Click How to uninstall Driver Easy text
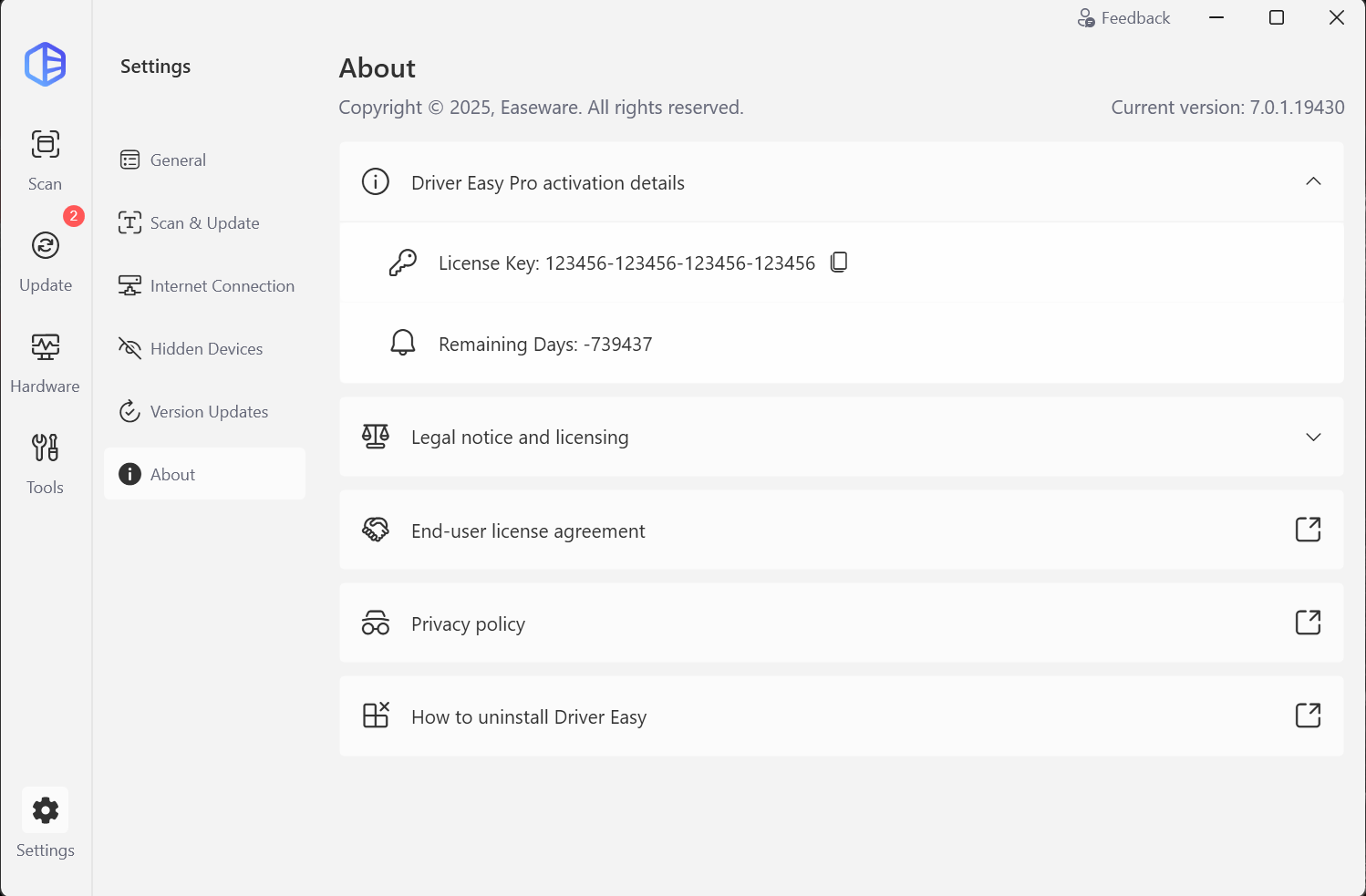 point(529,717)
